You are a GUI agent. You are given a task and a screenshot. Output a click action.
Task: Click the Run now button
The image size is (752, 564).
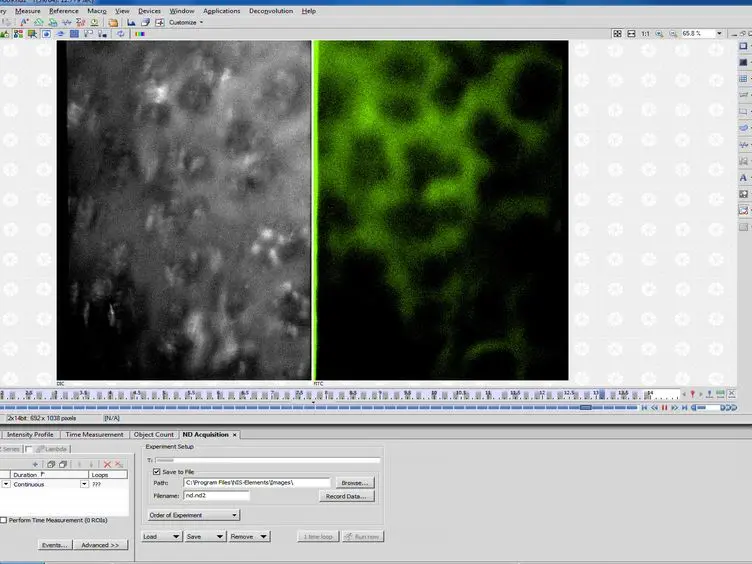(x=363, y=537)
